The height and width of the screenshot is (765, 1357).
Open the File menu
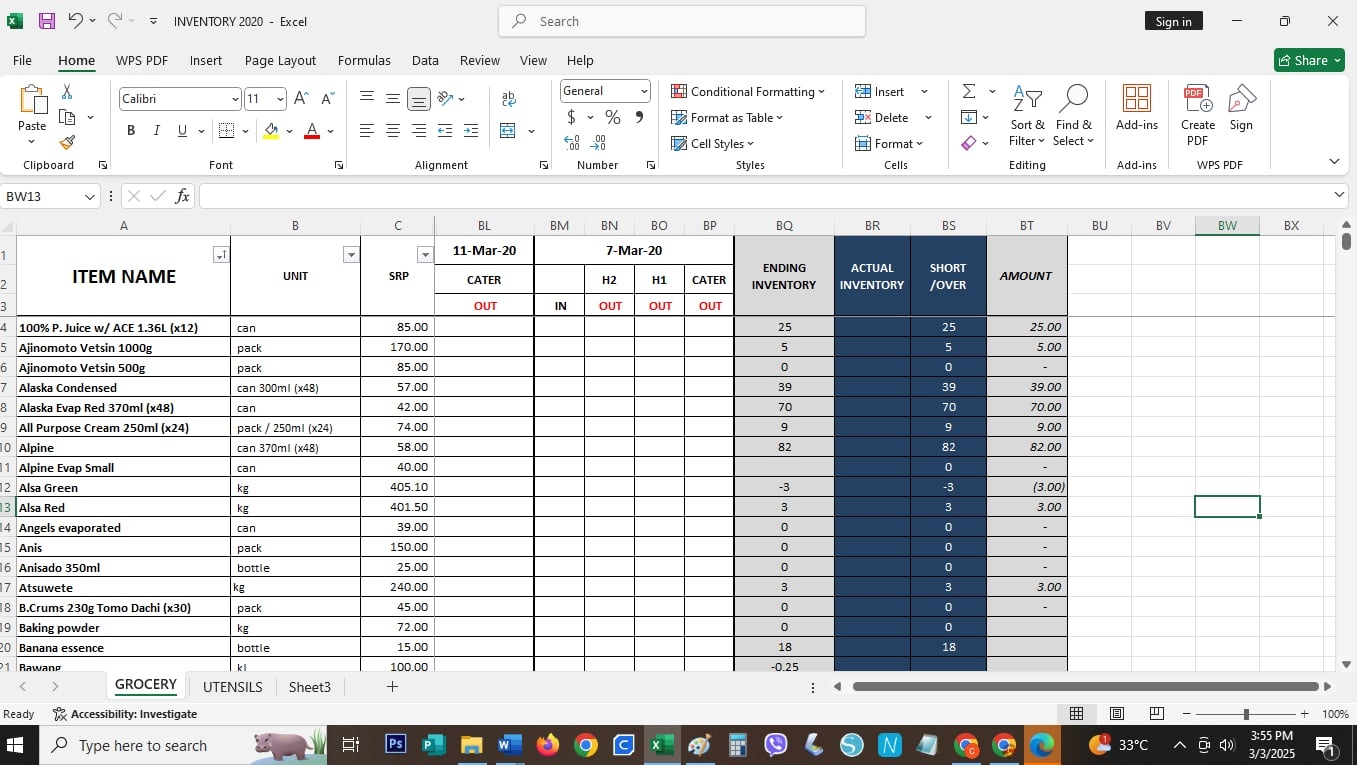pyautogui.click(x=22, y=60)
